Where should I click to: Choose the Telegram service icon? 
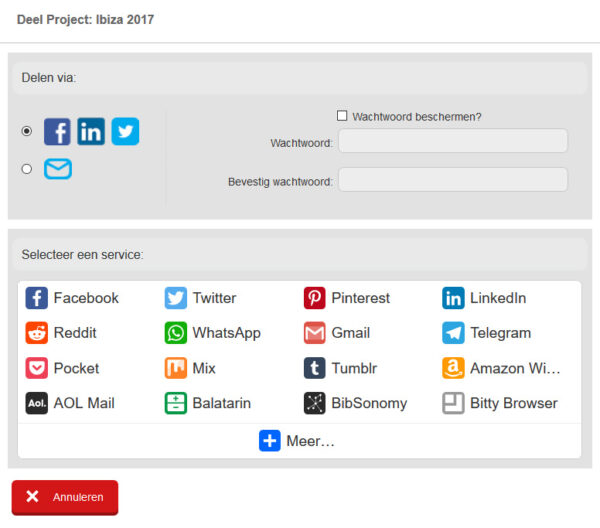pyautogui.click(x=453, y=333)
